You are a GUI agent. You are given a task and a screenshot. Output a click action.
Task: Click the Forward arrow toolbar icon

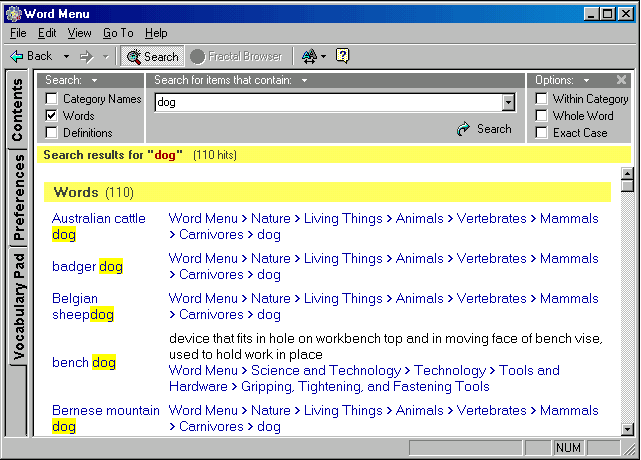[87, 56]
